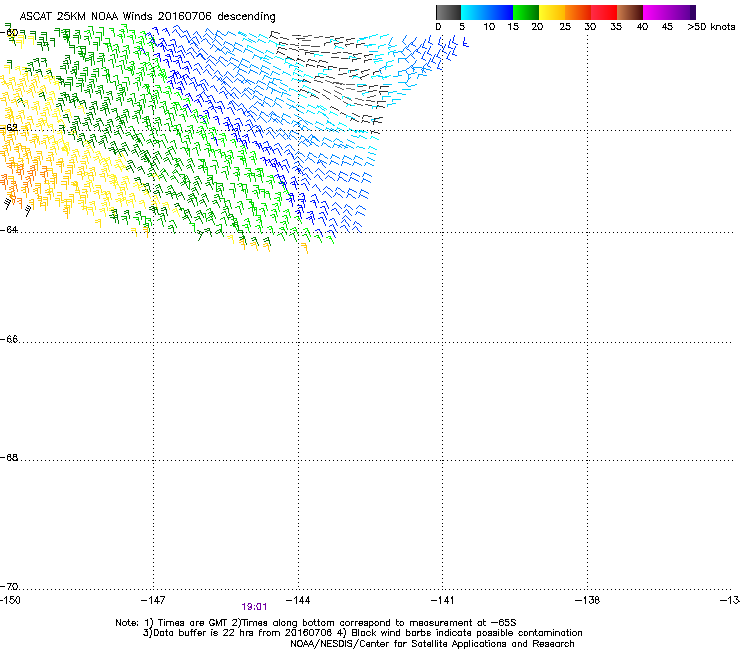
Task: Click the longitude label -150
Action: (x=10, y=600)
